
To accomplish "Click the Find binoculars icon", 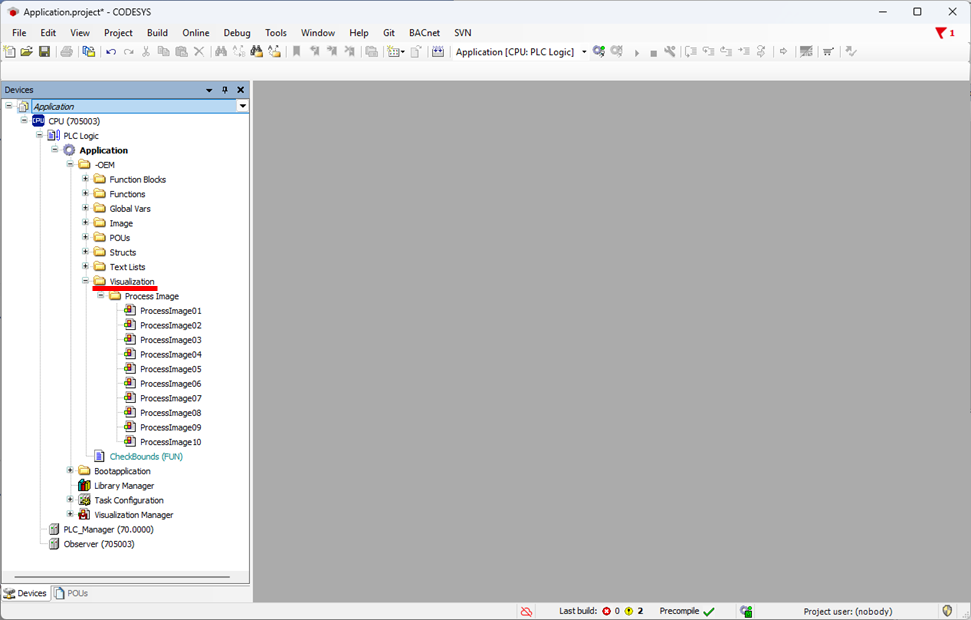I will pos(221,52).
